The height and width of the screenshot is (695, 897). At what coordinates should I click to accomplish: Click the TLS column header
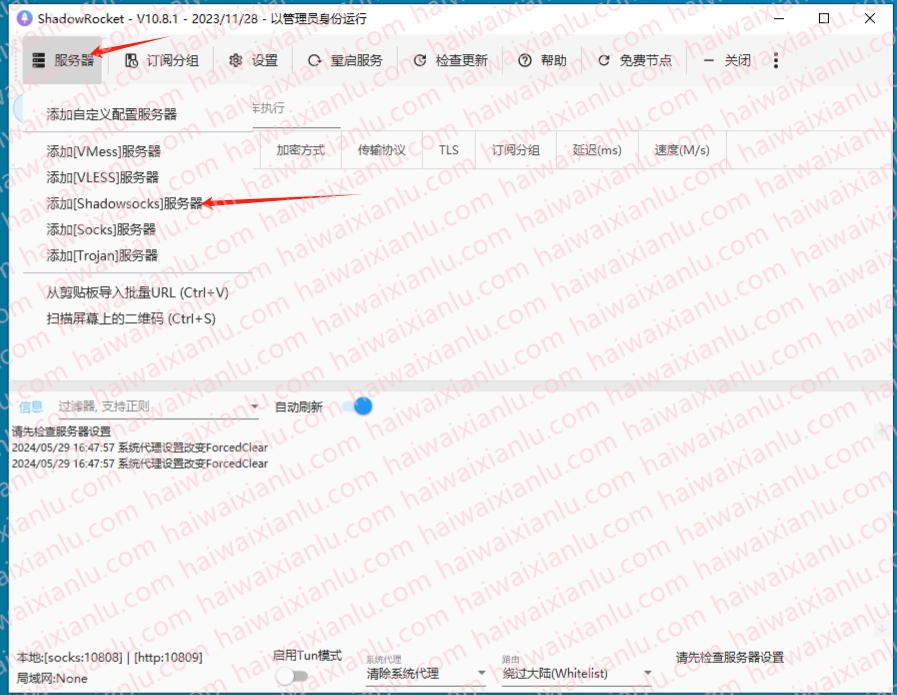pyautogui.click(x=448, y=150)
